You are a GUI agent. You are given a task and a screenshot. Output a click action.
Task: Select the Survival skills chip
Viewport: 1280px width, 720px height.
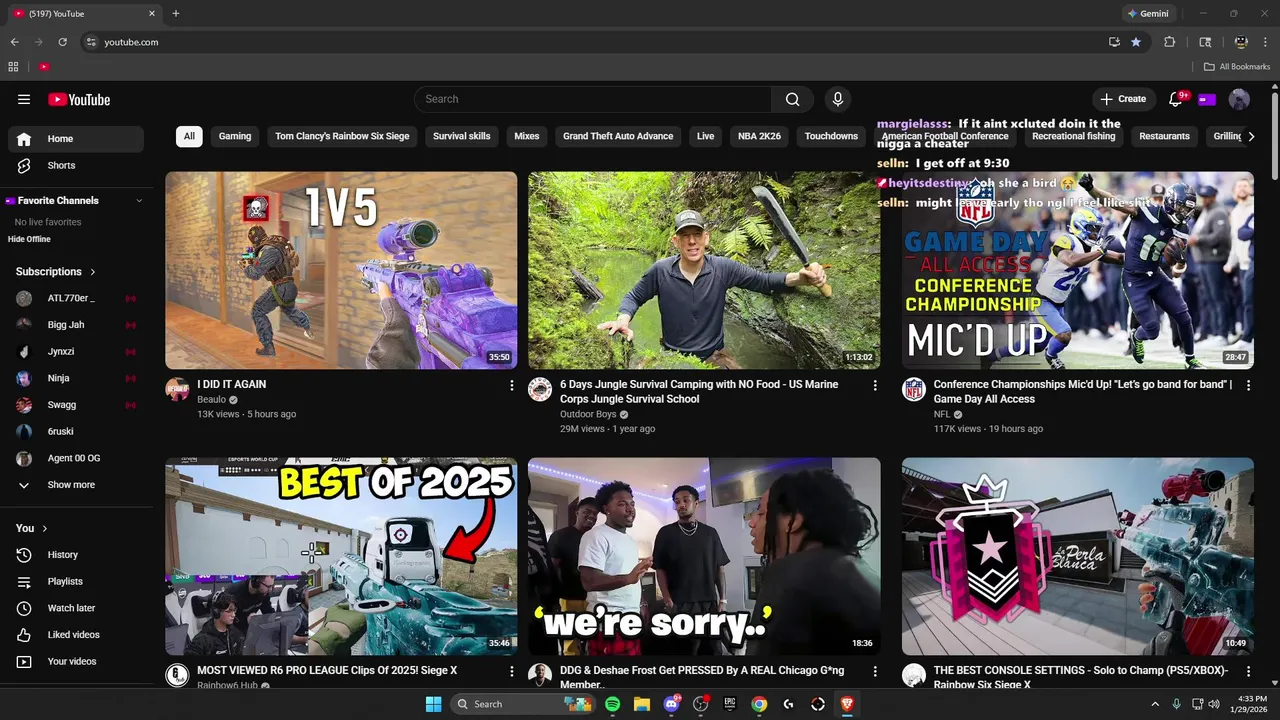pos(462,136)
